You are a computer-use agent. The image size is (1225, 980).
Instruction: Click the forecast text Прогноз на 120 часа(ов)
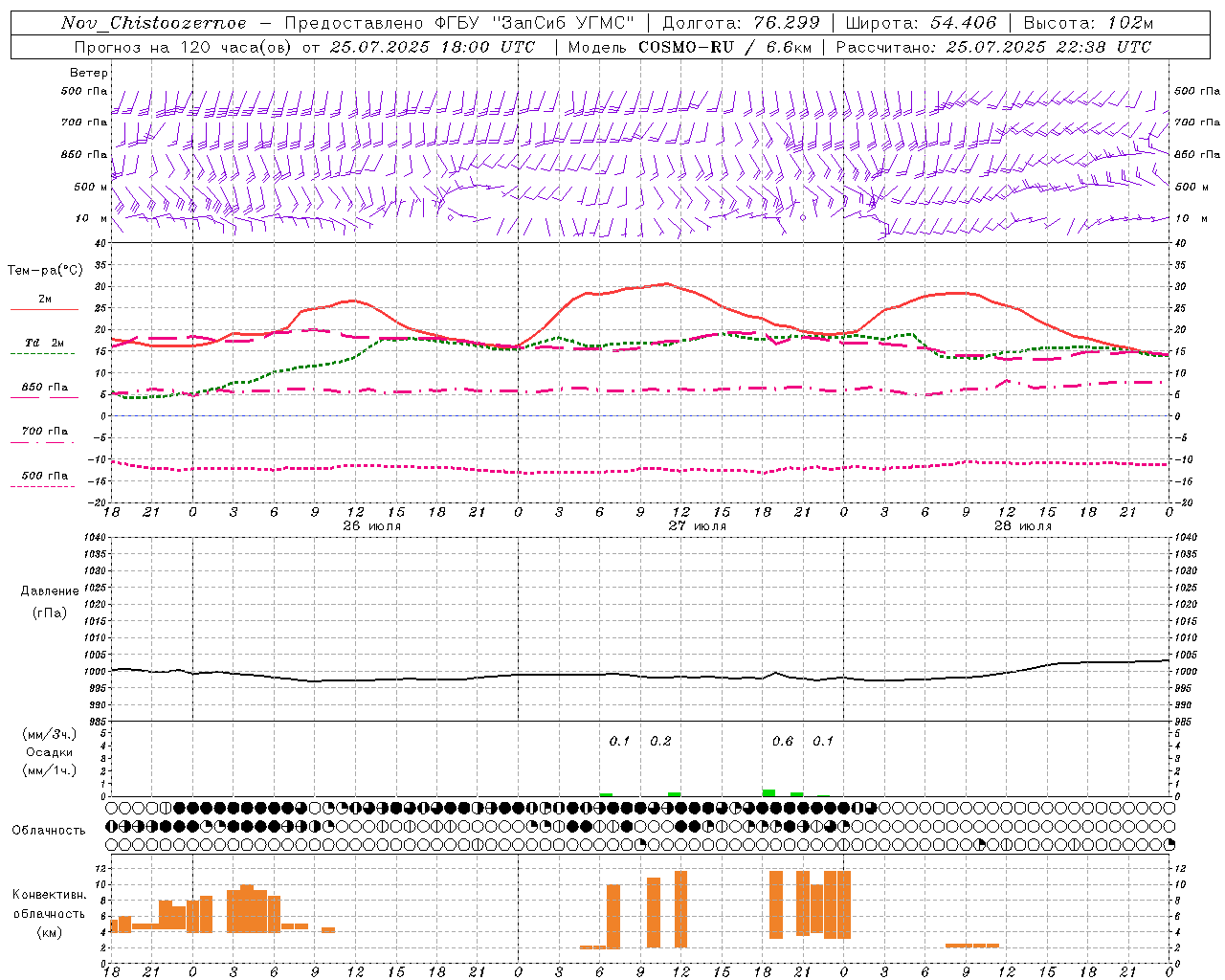point(183,47)
